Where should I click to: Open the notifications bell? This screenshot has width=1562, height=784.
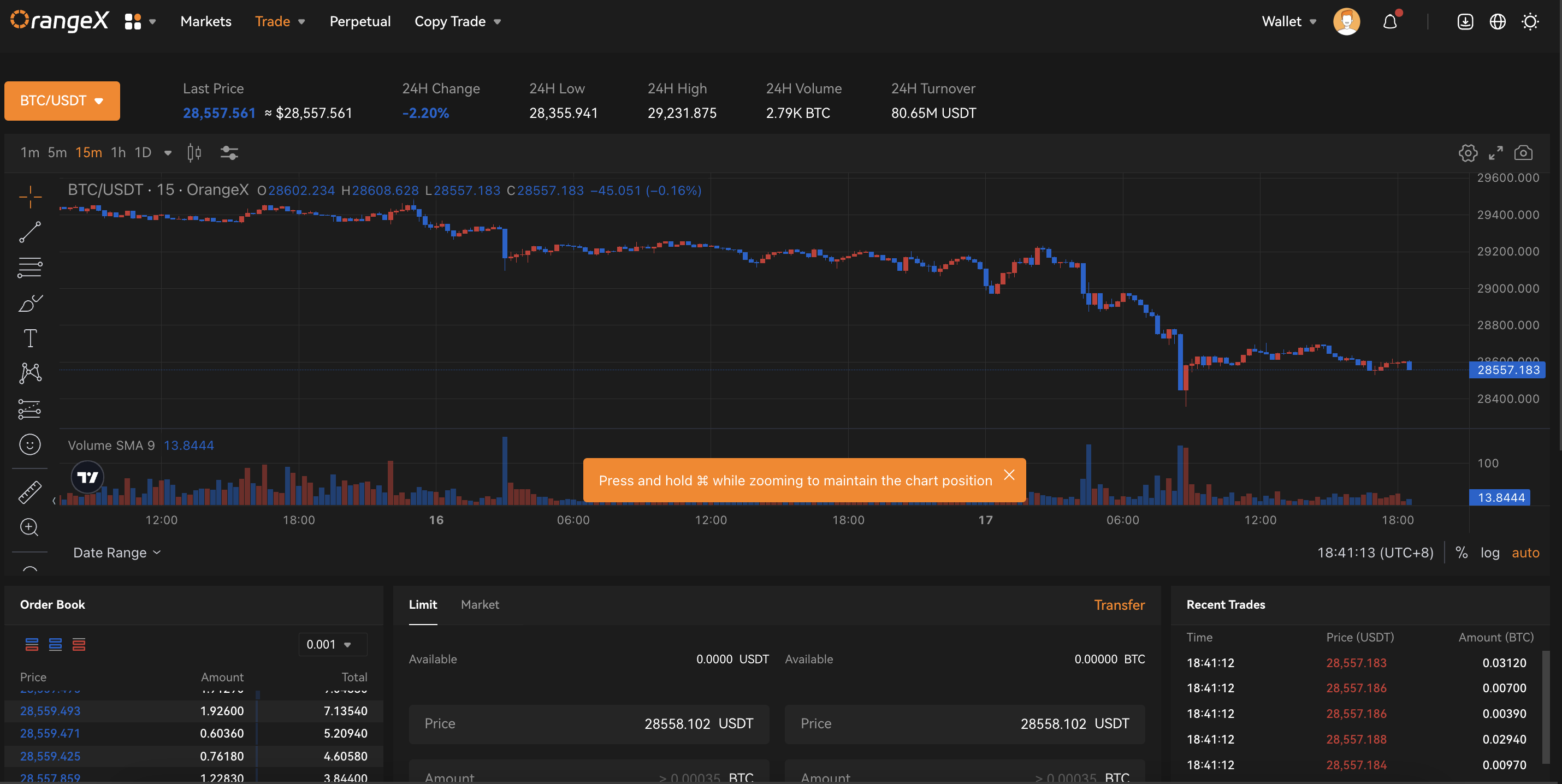pyautogui.click(x=1391, y=22)
